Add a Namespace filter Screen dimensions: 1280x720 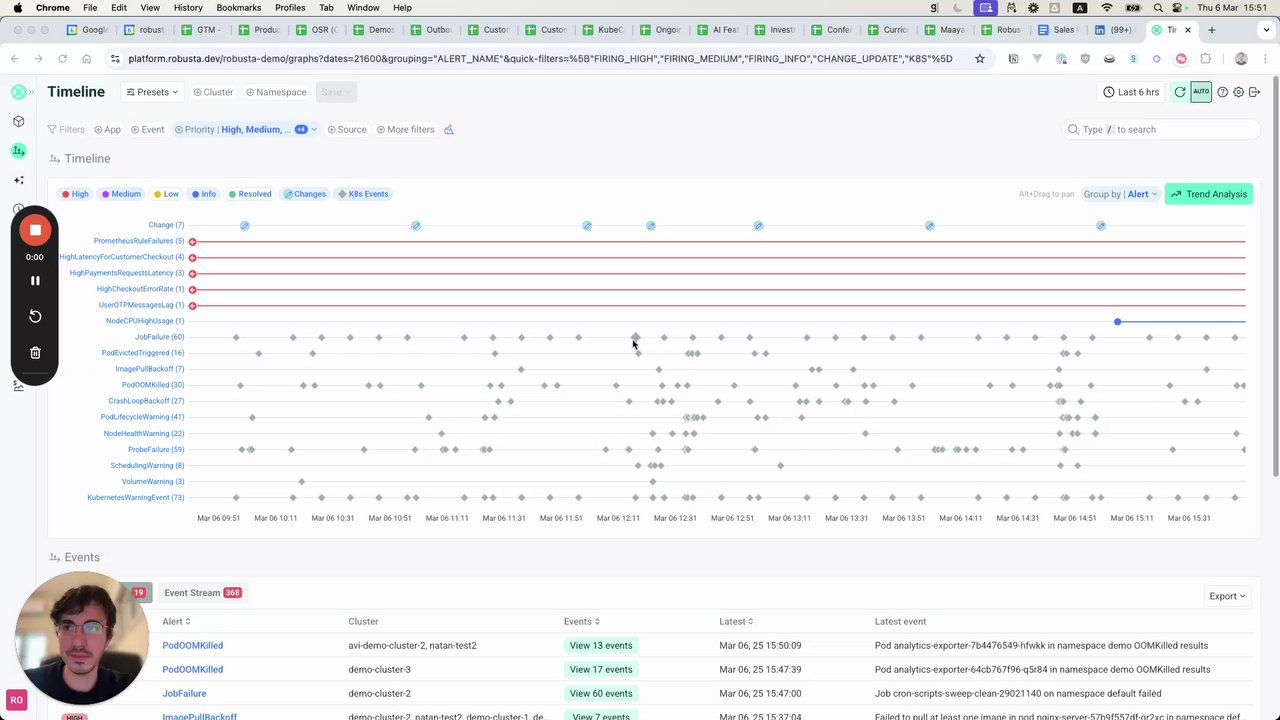pos(276,92)
